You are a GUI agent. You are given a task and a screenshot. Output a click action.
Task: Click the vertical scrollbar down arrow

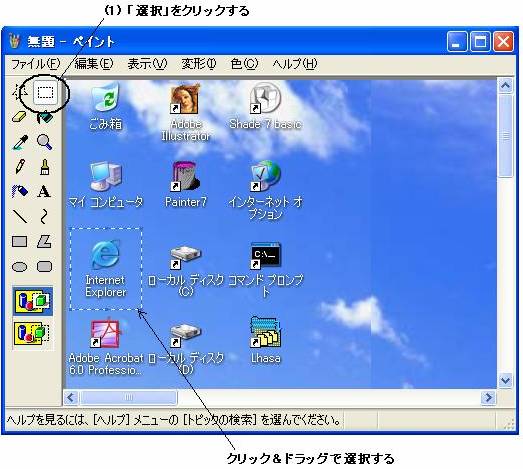coord(505,380)
